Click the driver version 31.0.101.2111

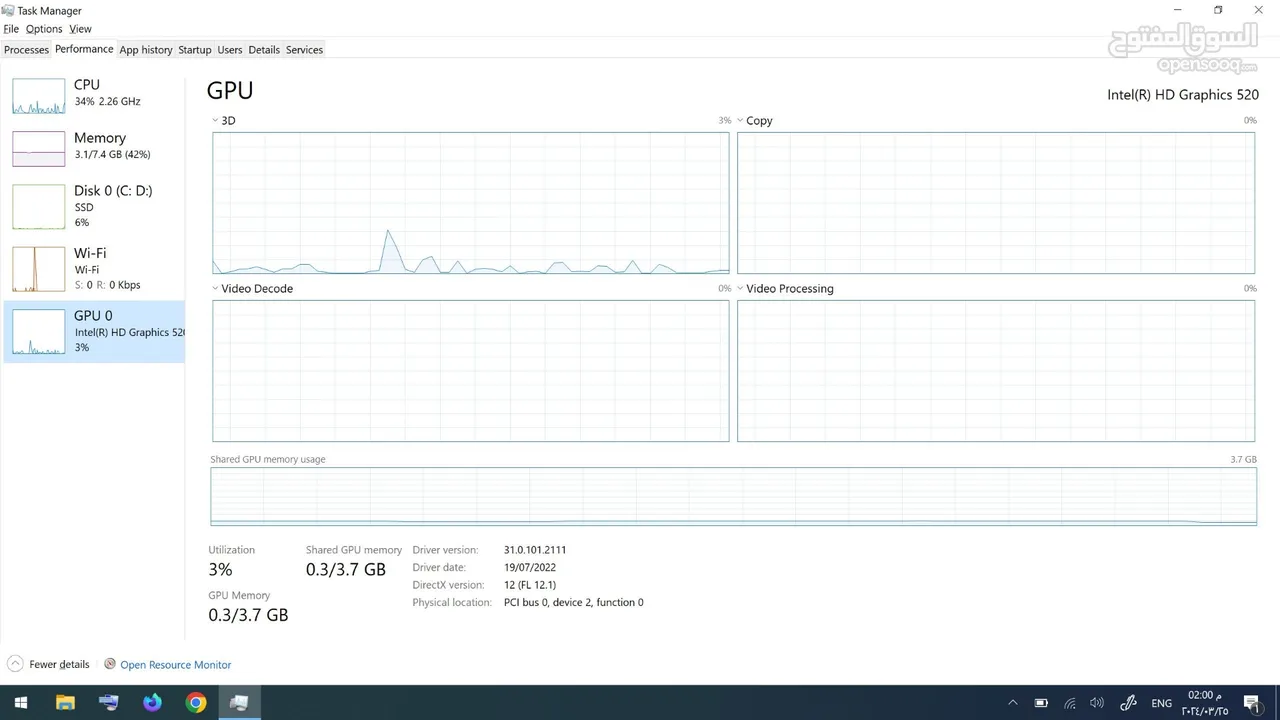pos(535,550)
